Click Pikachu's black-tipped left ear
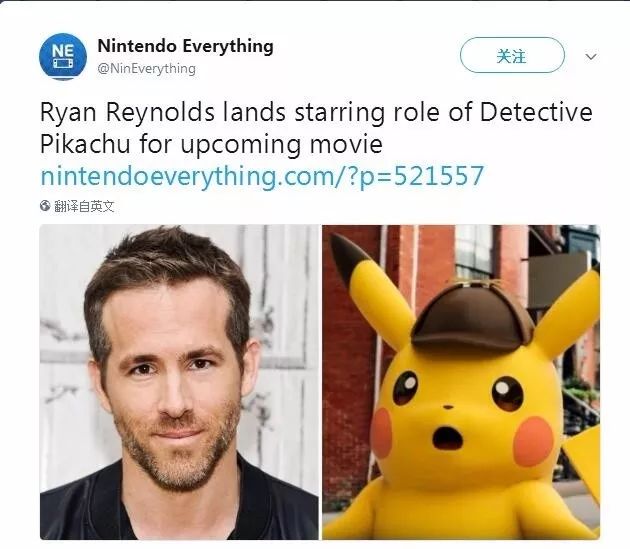Screen dimensions: 630x549 click(x=370, y=289)
